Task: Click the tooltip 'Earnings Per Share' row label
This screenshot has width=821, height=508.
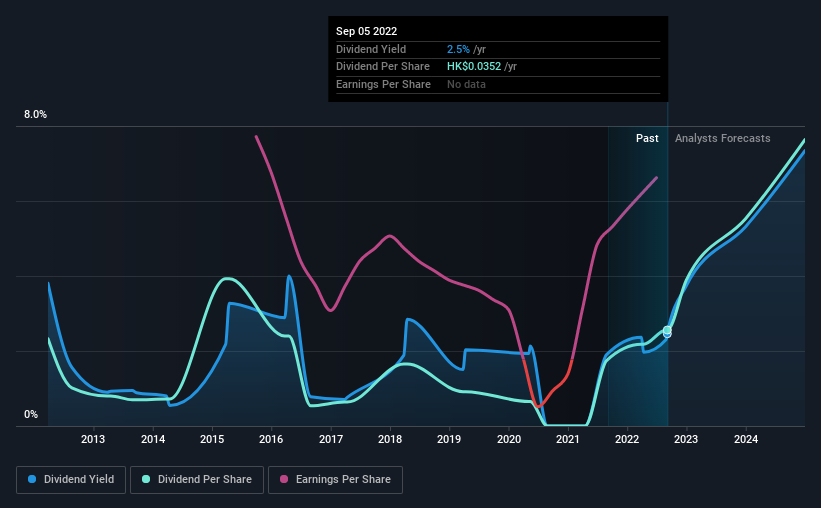Action: coord(383,84)
